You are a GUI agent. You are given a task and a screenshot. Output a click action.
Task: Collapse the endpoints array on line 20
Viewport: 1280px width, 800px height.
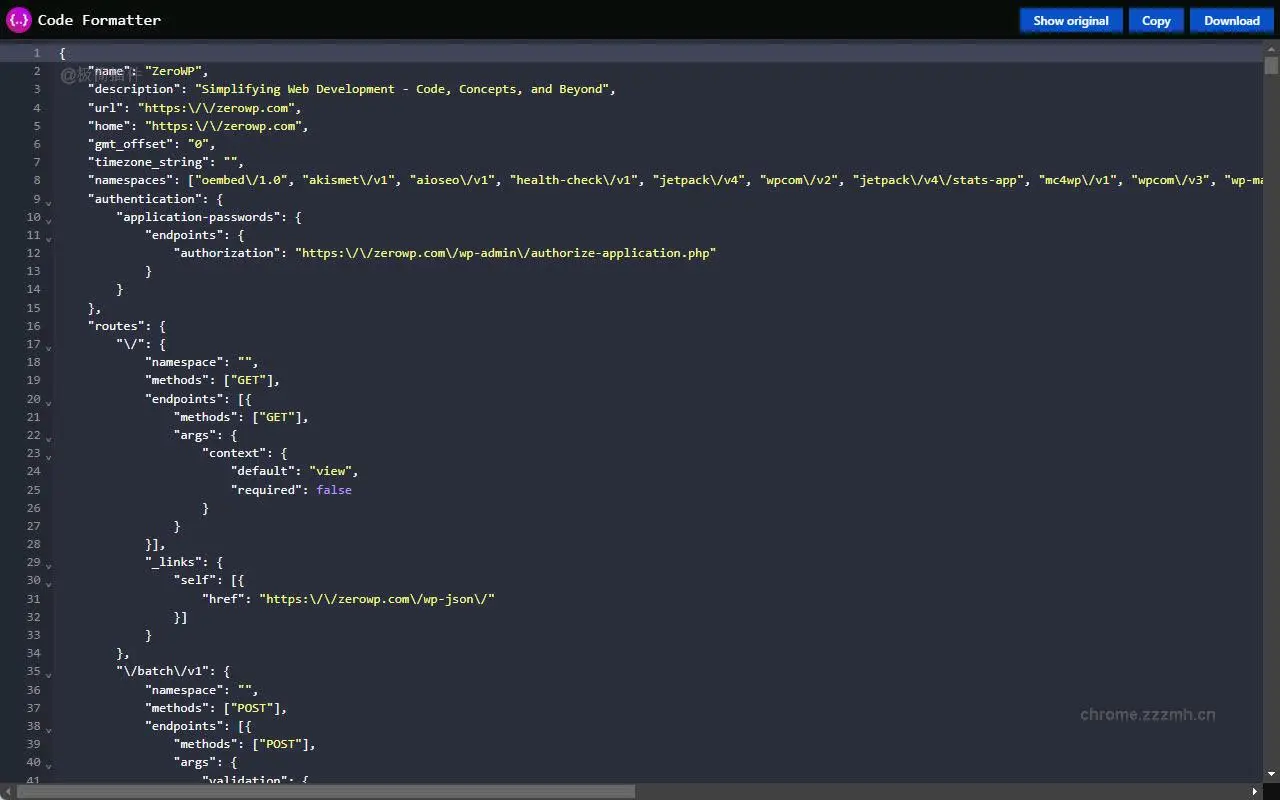47,402
